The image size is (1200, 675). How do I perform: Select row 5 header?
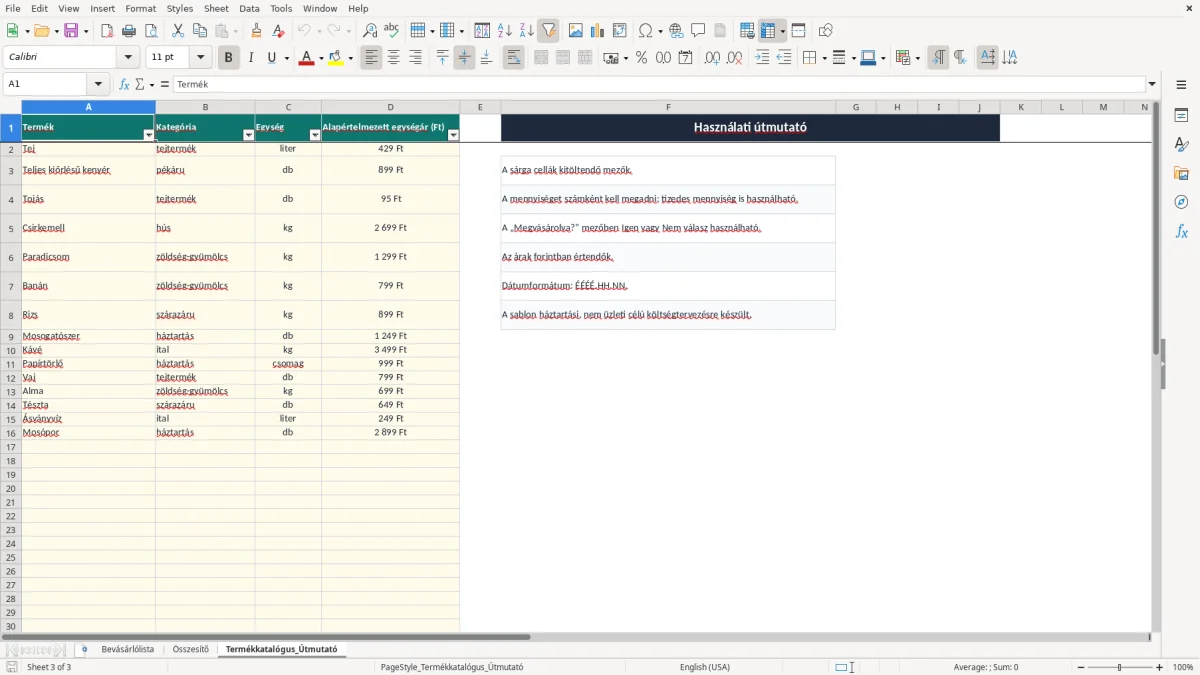[x=11, y=228]
